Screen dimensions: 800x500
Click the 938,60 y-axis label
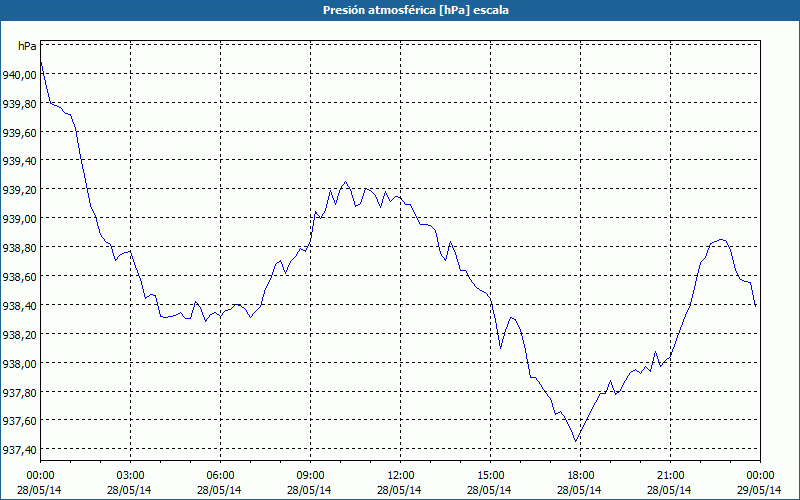19,276
